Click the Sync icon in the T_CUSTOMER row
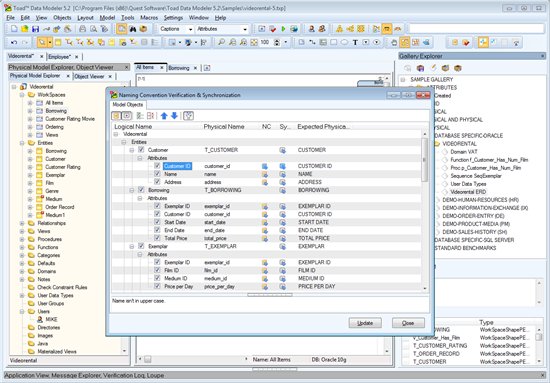The height and width of the screenshot is (383, 550). (x=282, y=150)
